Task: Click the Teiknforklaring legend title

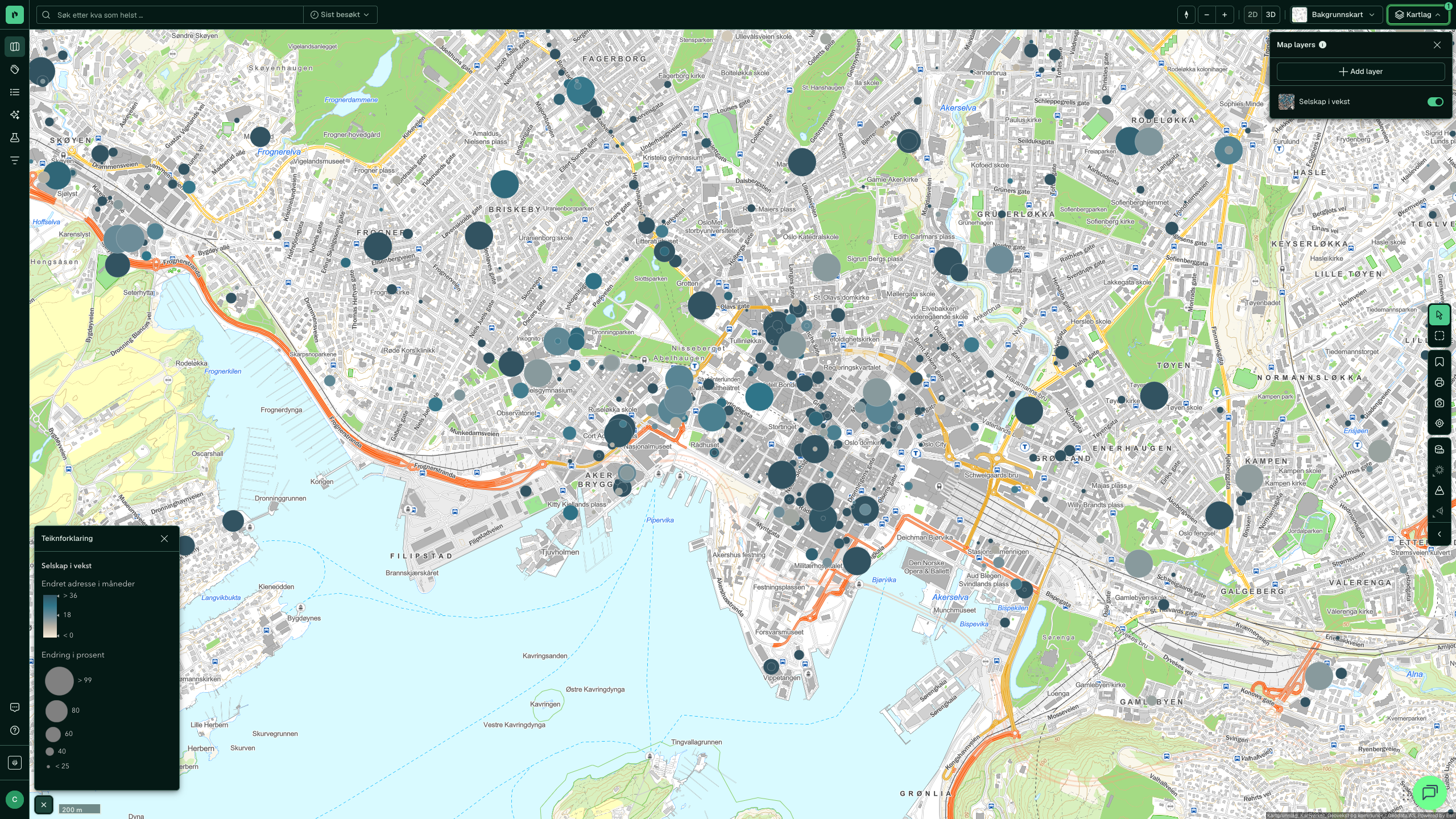Action: [x=67, y=539]
